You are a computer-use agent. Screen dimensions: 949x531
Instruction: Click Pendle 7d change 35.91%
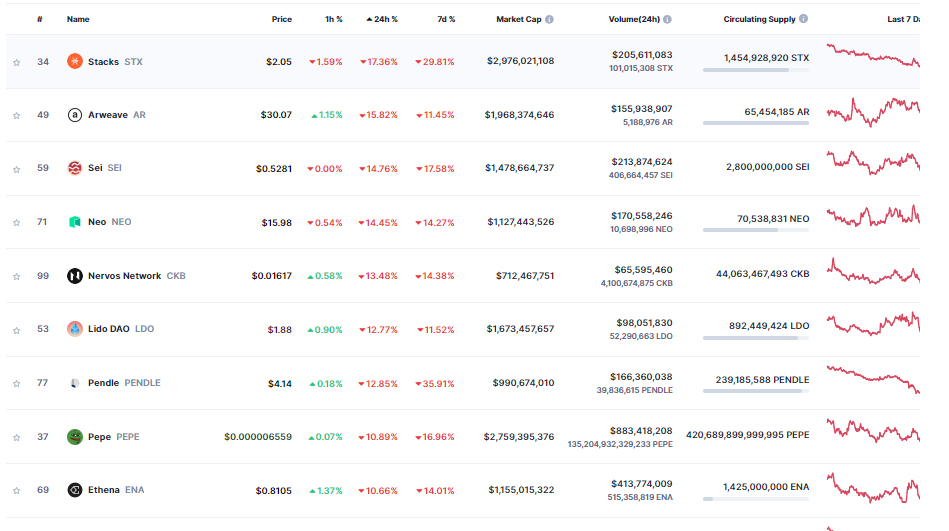tap(435, 384)
